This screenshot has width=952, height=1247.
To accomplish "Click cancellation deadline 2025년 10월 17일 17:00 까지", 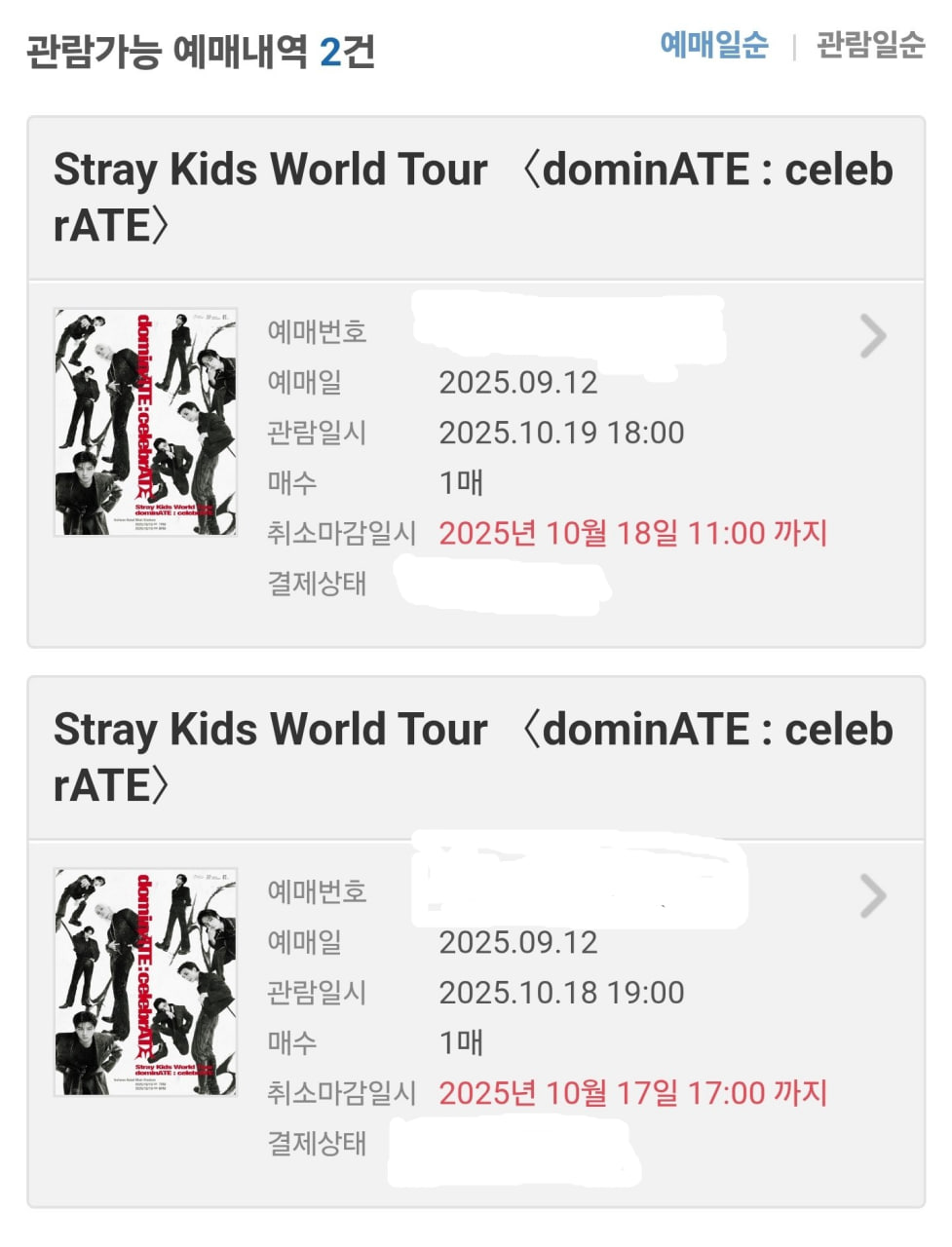I will [x=632, y=1093].
